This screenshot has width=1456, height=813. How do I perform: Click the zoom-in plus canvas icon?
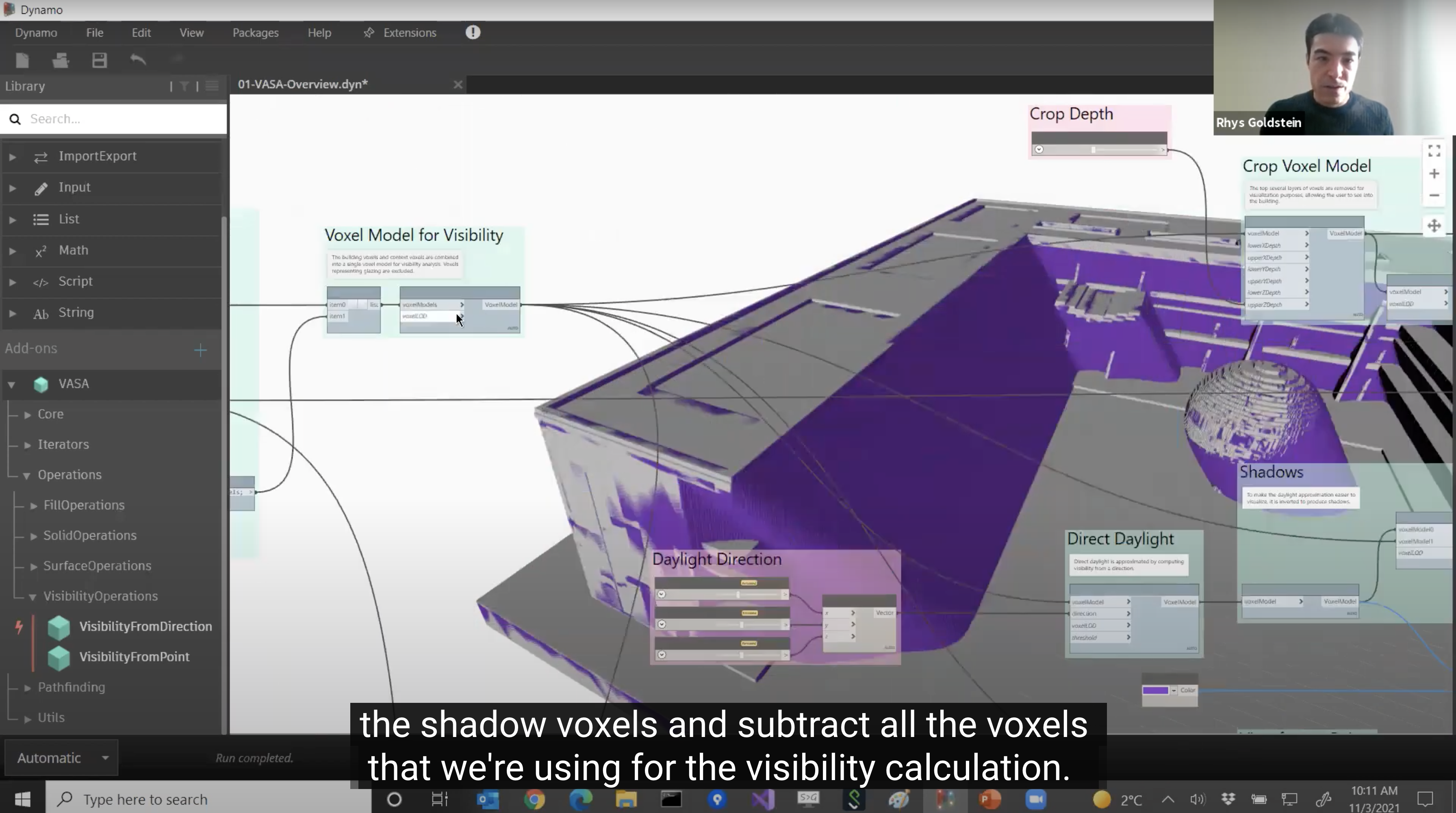1434,174
